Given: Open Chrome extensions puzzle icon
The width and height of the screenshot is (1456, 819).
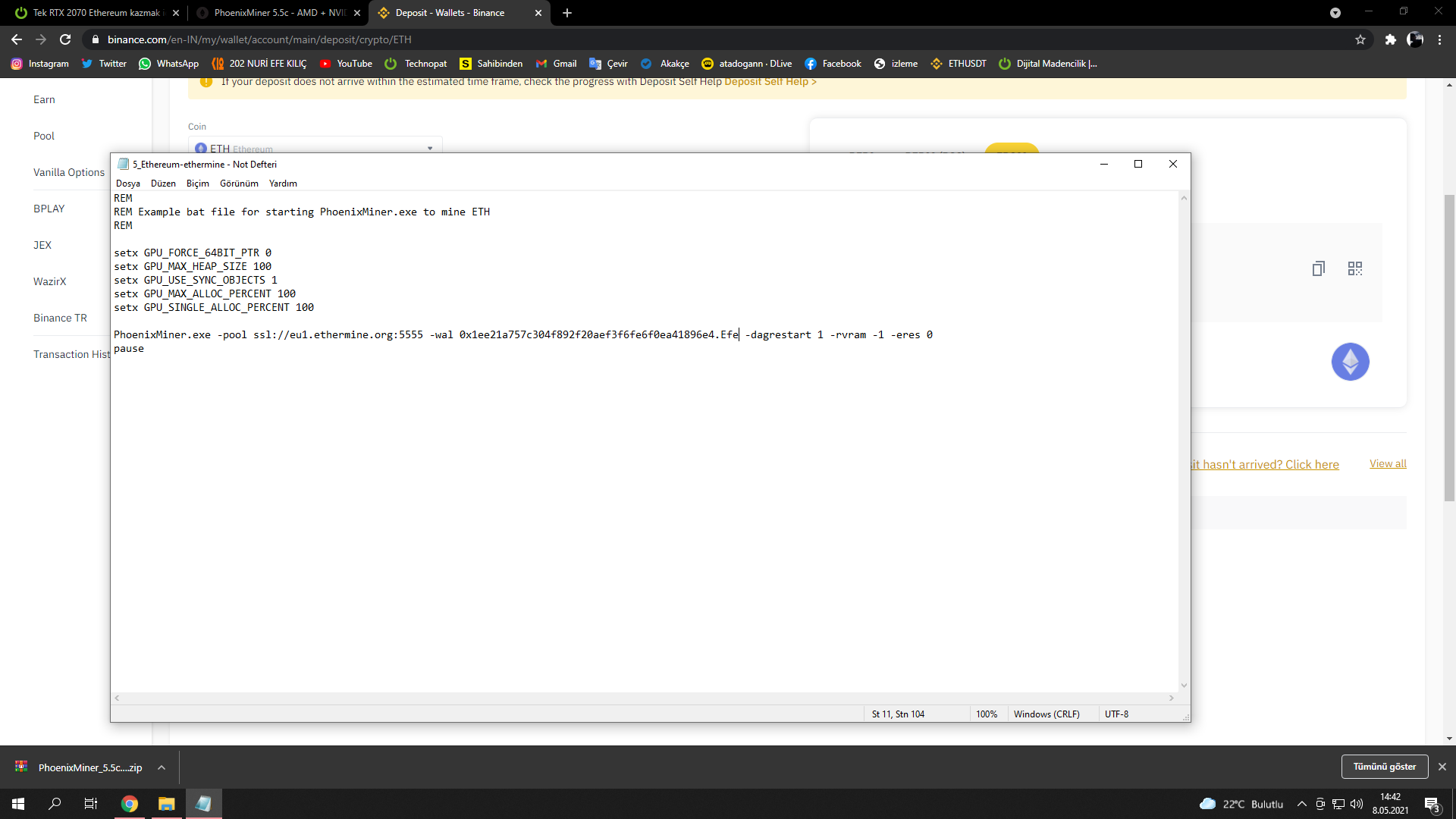Looking at the screenshot, I should pyautogui.click(x=1390, y=39).
